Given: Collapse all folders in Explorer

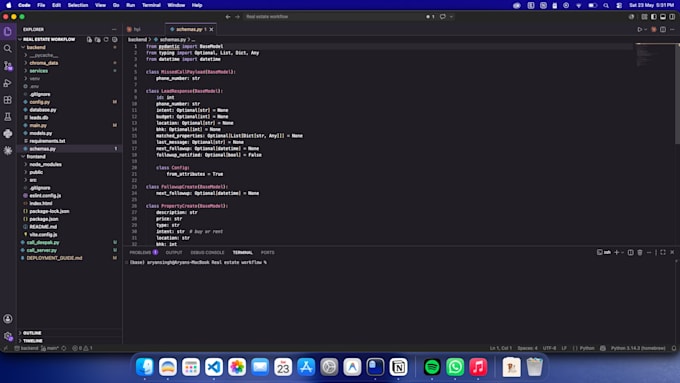Looking at the screenshot, I should coord(114,39).
